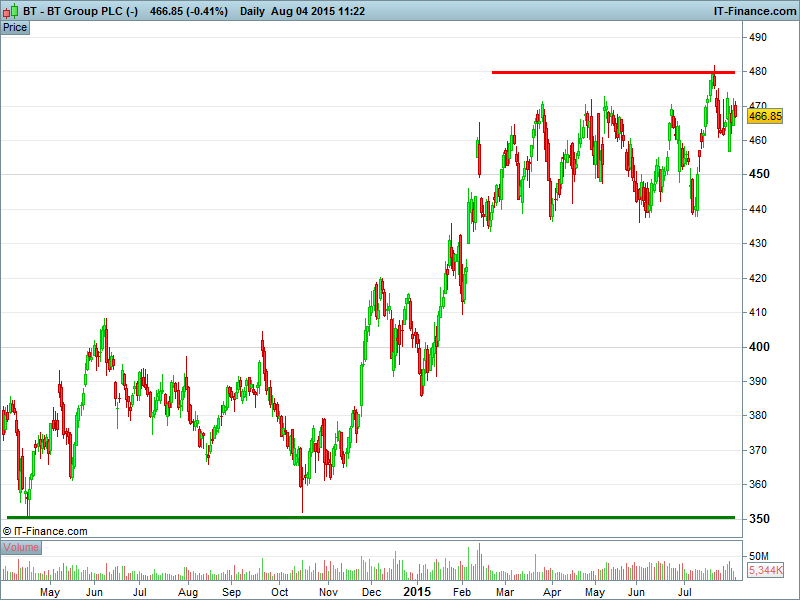This screenshot has height=600, width=800.
Task: Click the 5,344K volume value tag
Action: [x=765, y=570]
